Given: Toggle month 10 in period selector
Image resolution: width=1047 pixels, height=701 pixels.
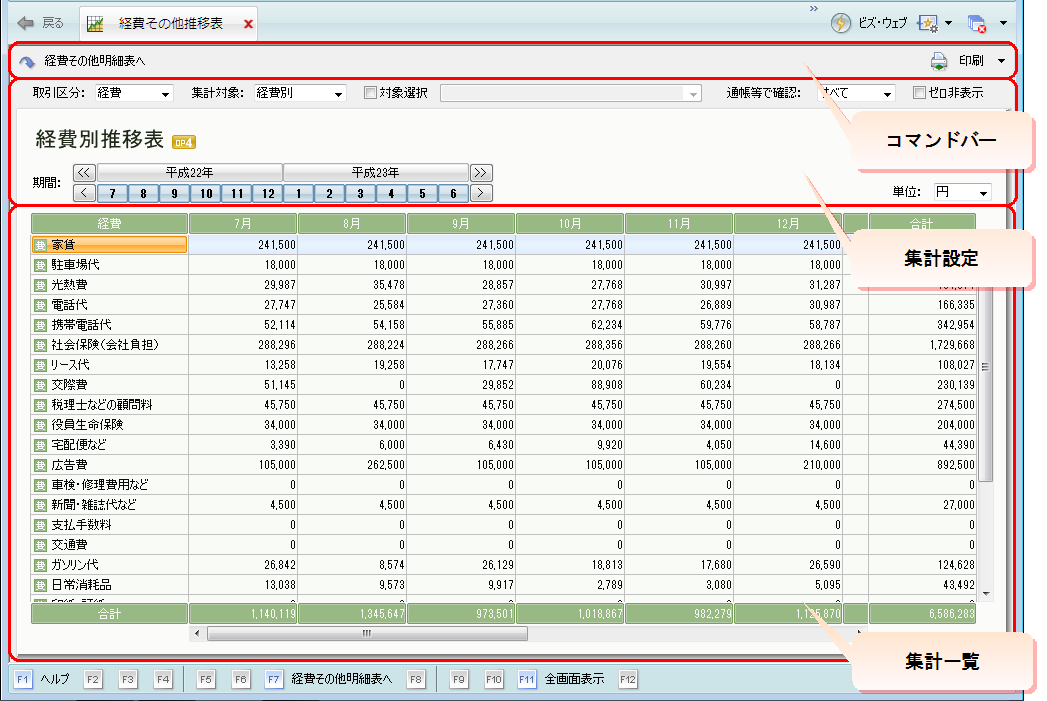Looking at the screenshot, I should tap(206, 194).
